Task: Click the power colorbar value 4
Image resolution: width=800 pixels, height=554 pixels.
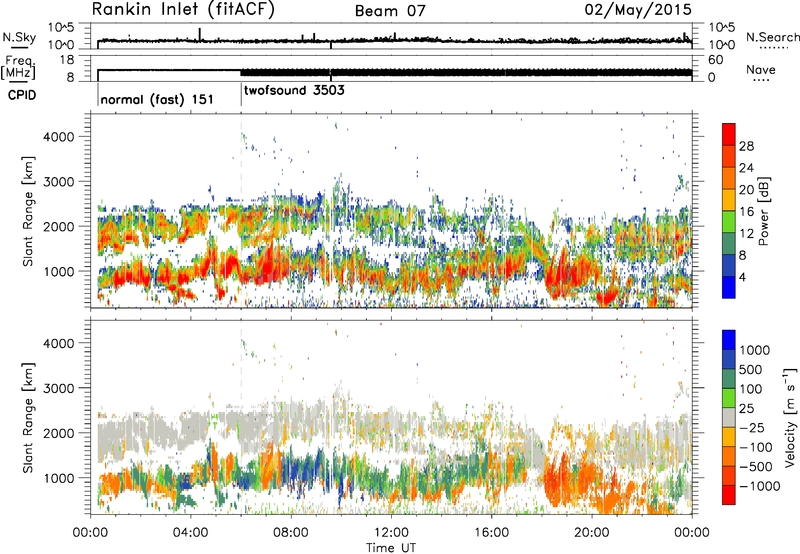Action: (742, 277)
